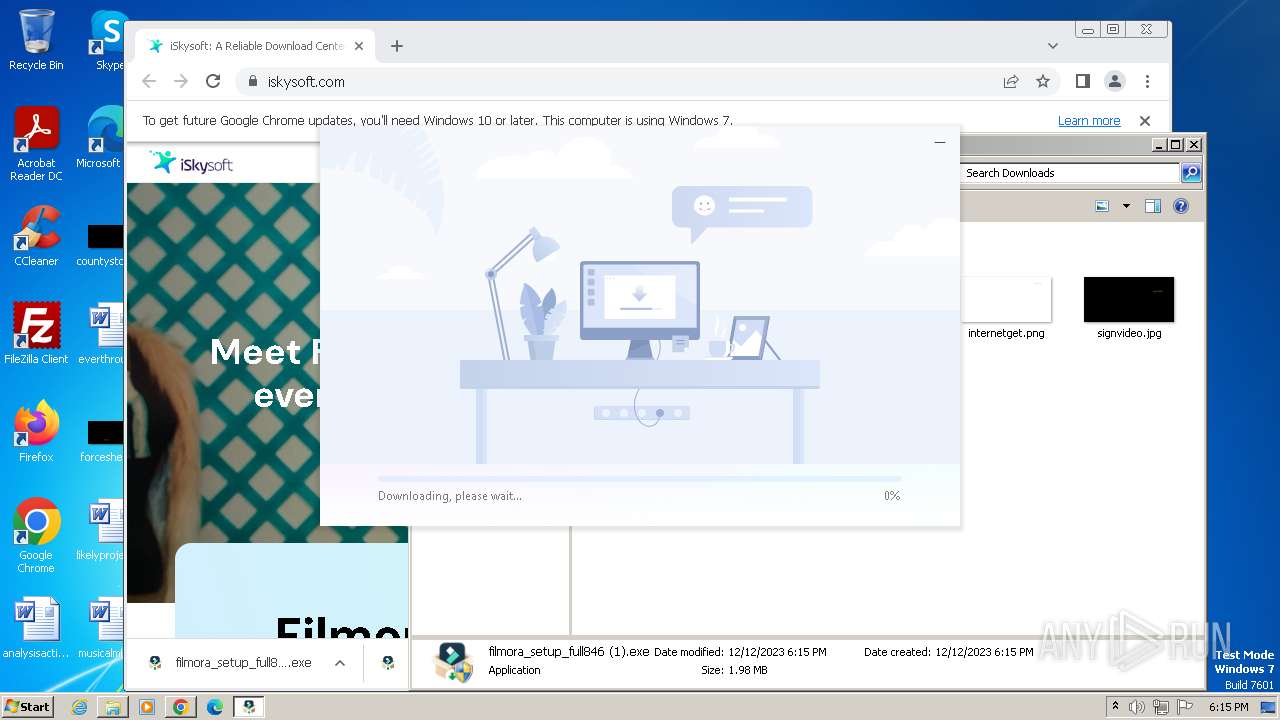Click the download progress bar in installer

point(639,479)
